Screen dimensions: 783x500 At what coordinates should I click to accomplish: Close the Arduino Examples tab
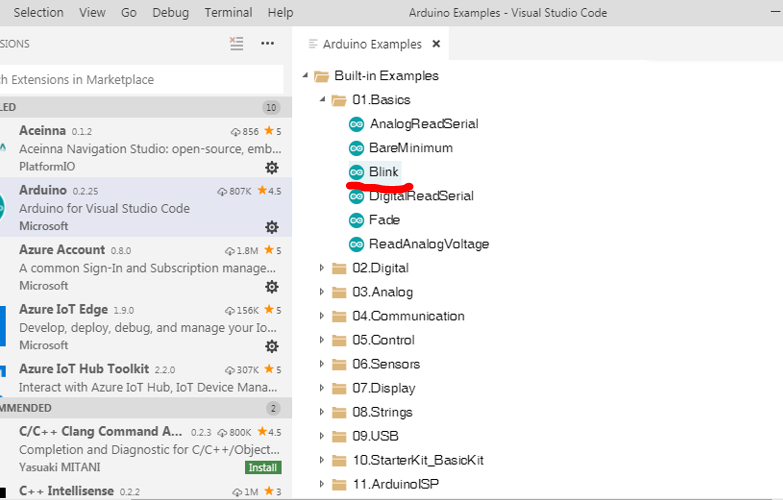pos(436,44)
